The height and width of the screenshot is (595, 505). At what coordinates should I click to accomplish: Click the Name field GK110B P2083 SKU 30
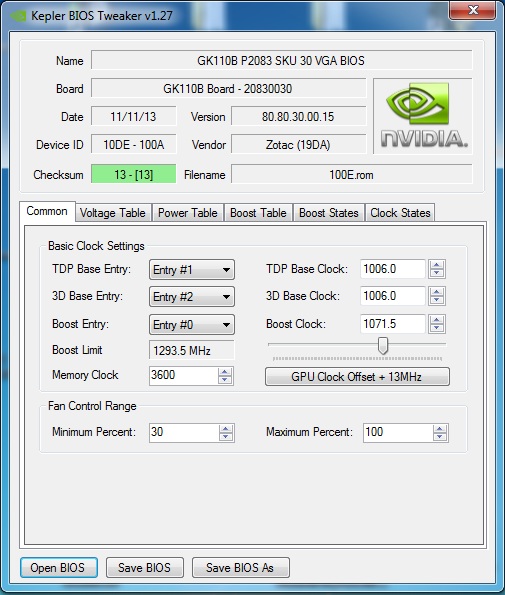click(282, 60)
